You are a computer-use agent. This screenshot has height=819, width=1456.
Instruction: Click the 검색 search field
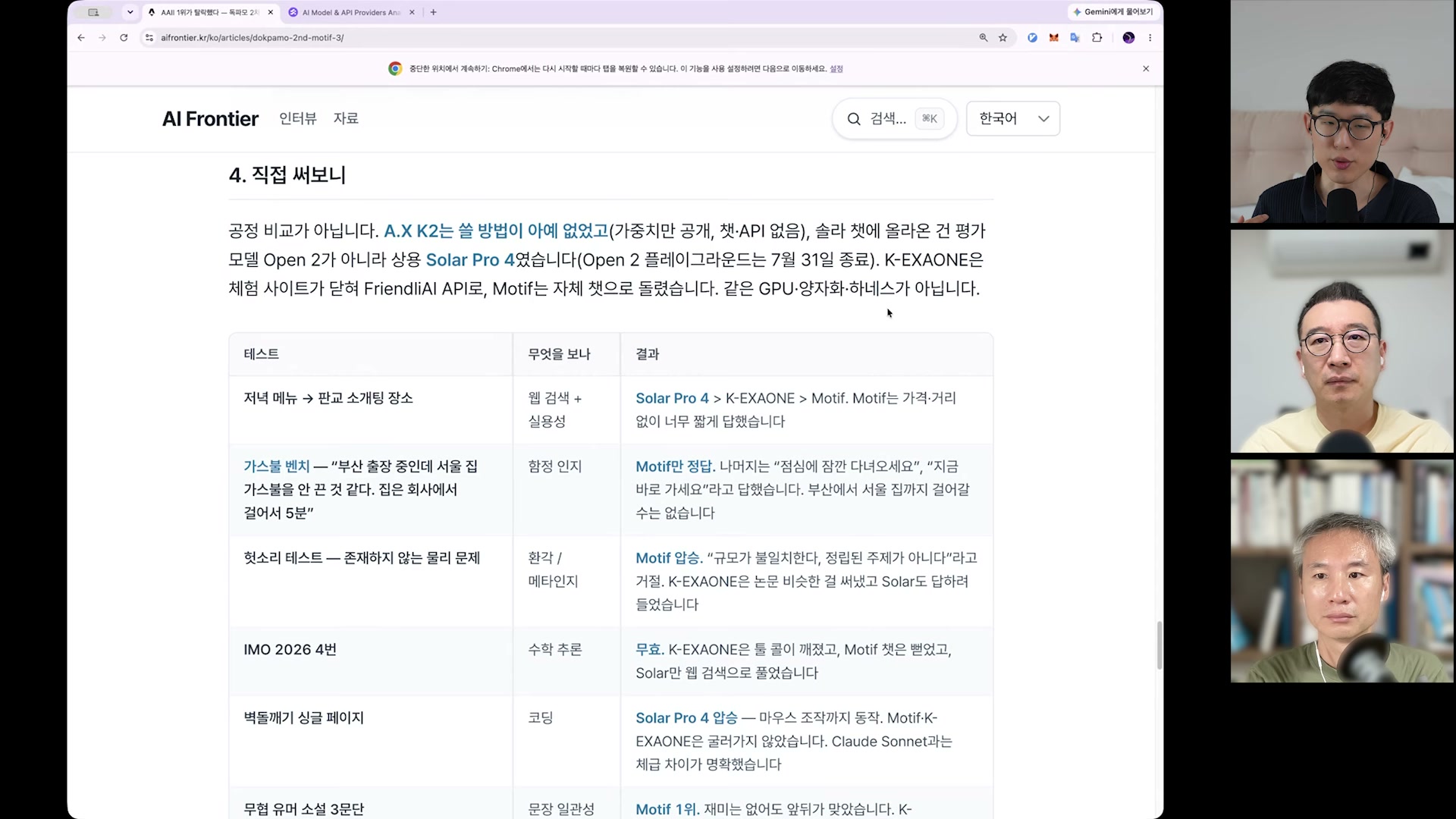pos(895,118)
